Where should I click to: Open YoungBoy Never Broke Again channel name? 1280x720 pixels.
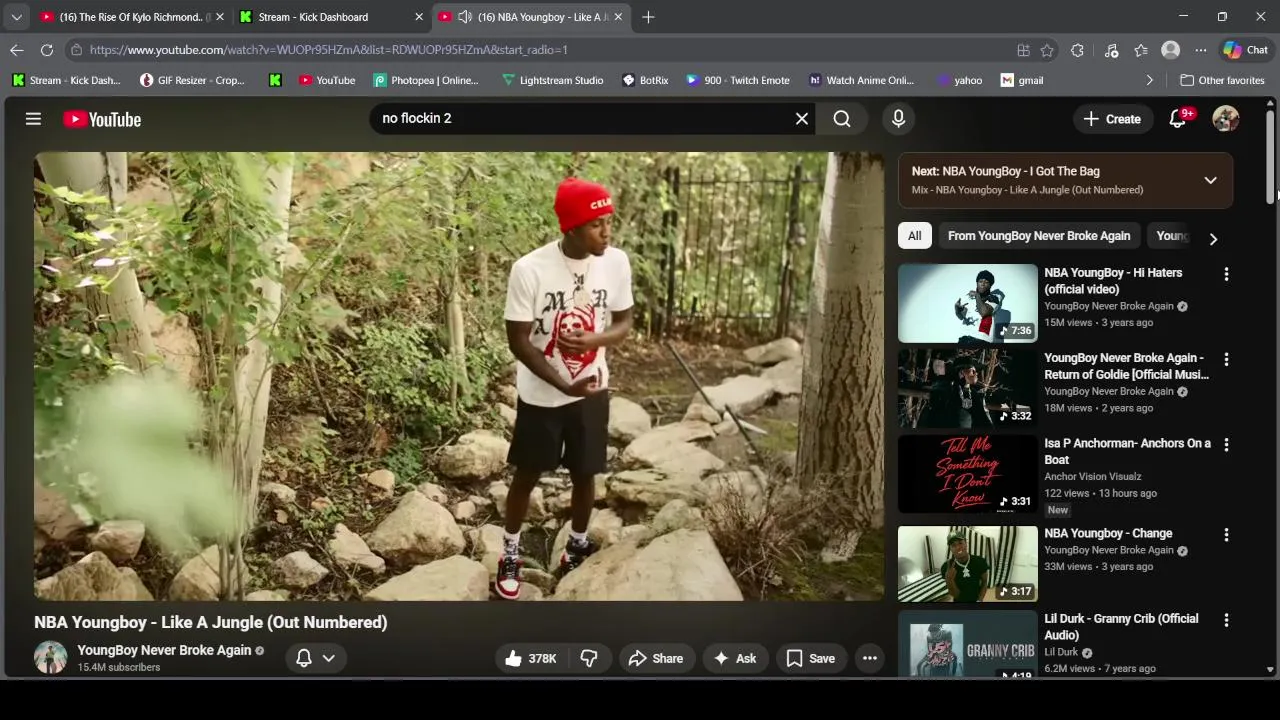click(164, 650)
